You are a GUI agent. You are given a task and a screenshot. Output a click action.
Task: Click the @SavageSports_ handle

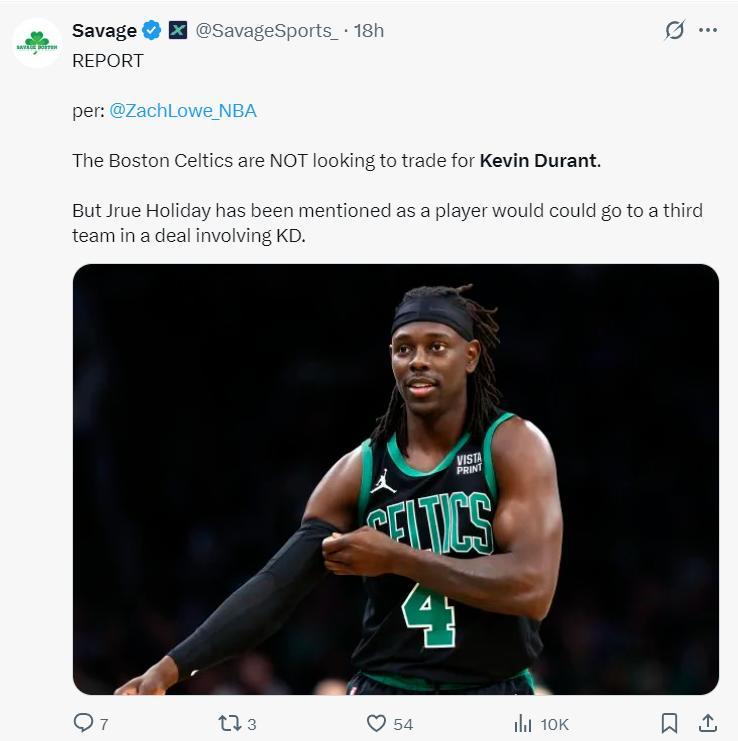[x=266, y=30]
